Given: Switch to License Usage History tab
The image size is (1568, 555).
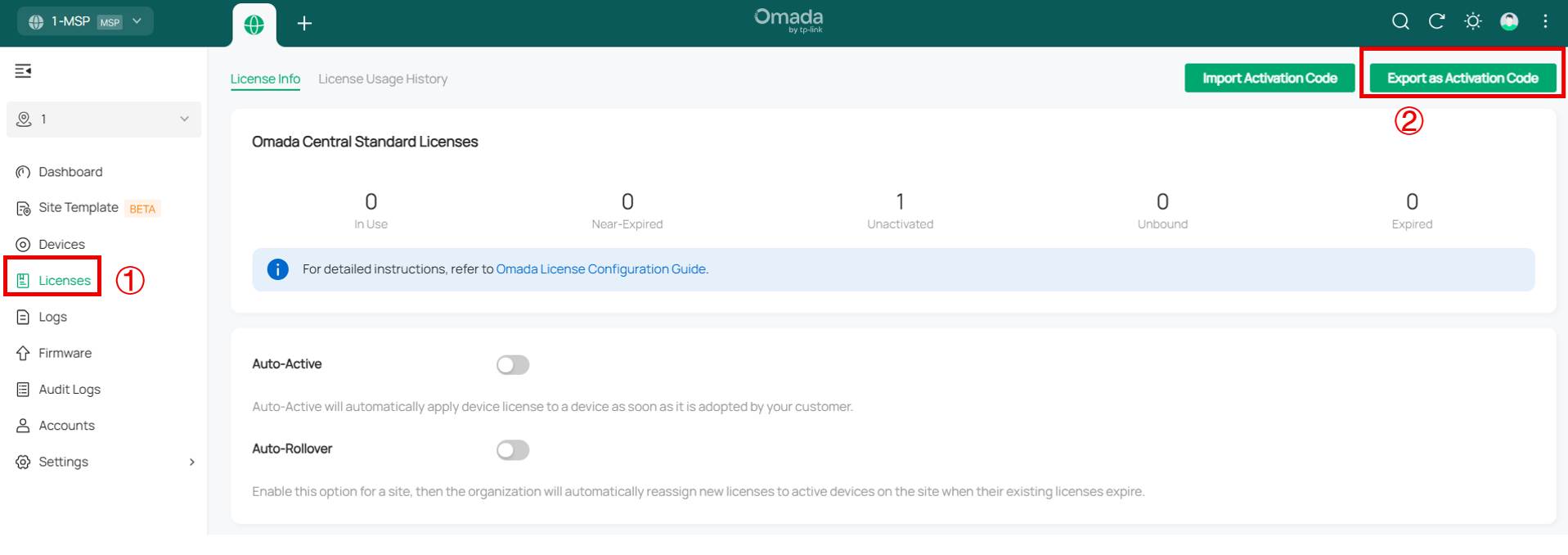Looking at the screenshot, I should click(x=383, y=79).
